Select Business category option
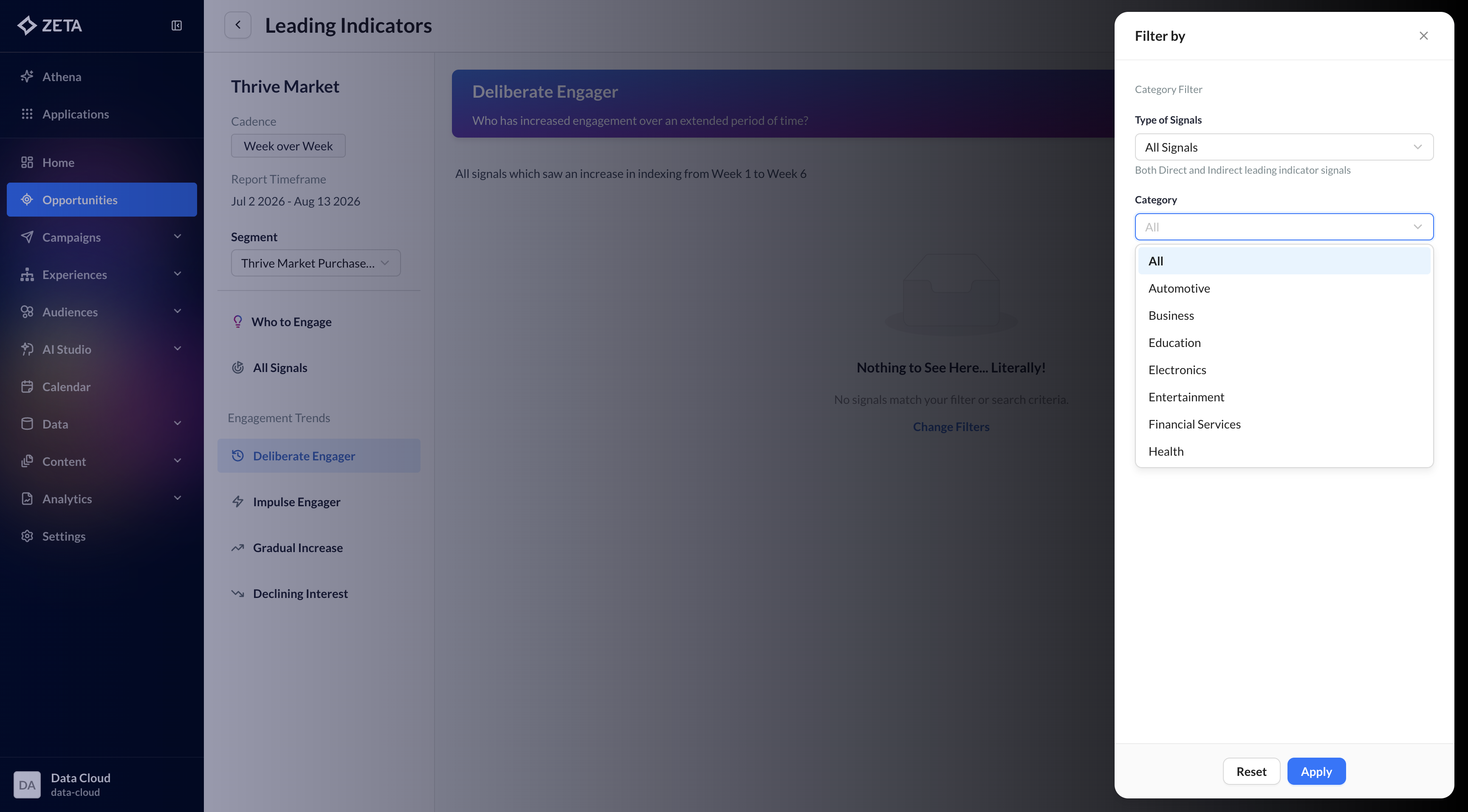 pyautogui.click(x=1284, y=316)
